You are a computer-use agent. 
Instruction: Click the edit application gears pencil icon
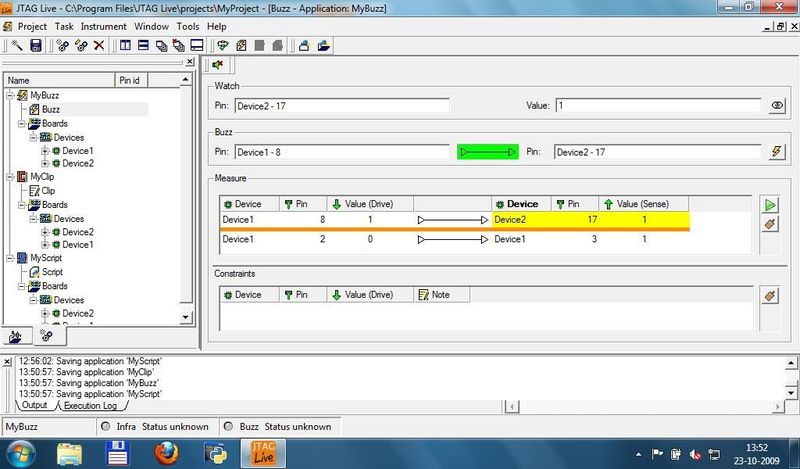(81, 46)
